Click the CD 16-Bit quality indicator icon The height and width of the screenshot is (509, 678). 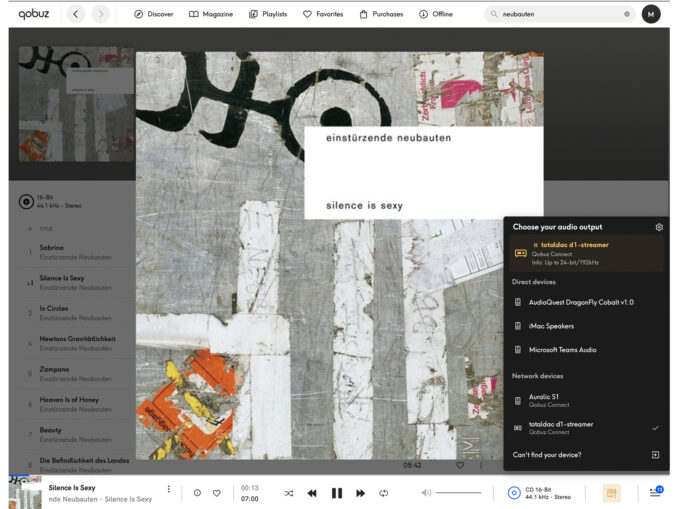click(514, 493)
